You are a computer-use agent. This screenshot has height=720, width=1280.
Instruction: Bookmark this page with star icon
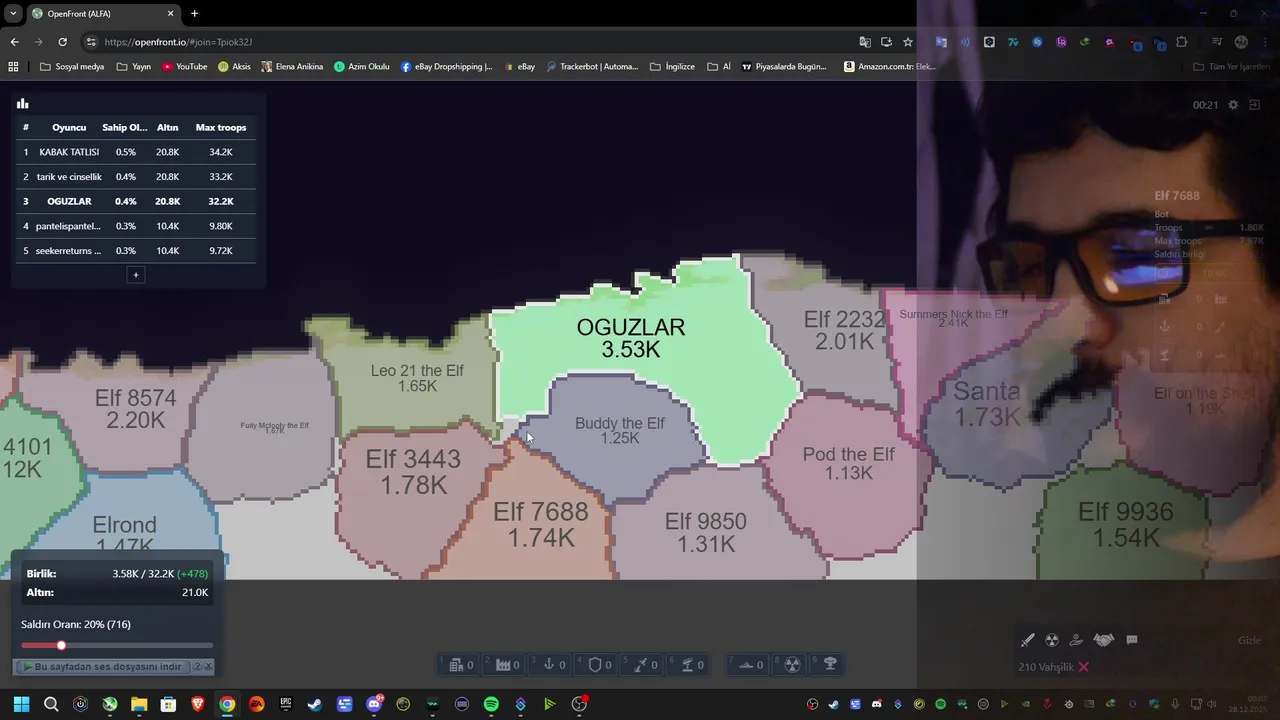908,42
